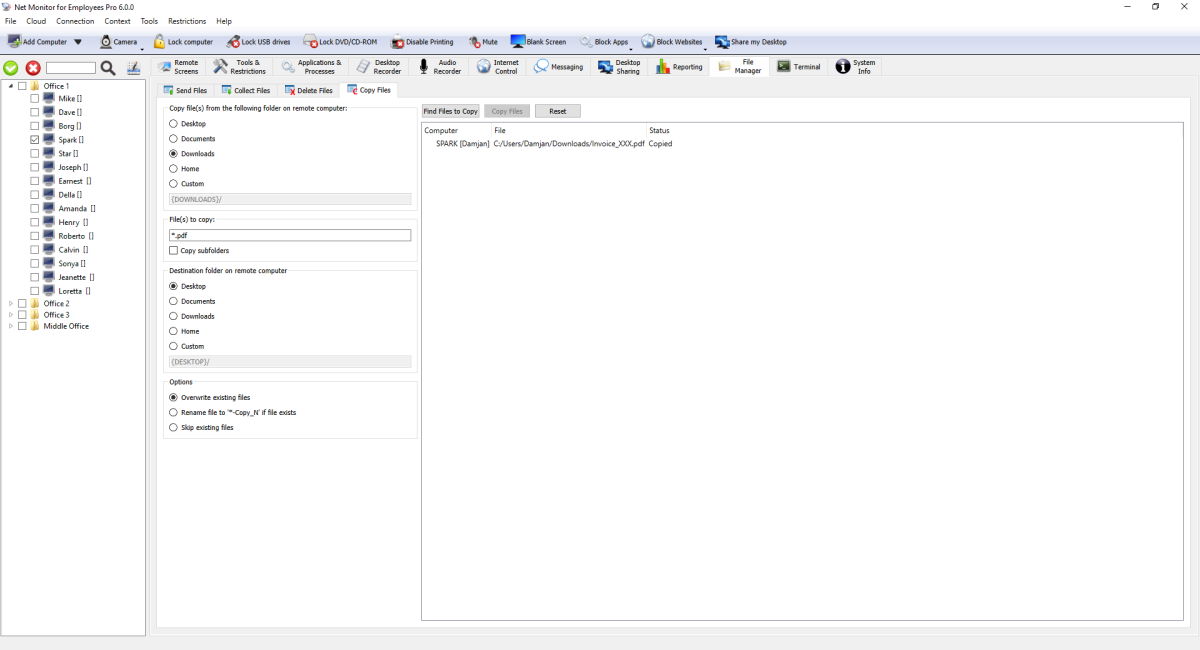This screenshot has width=1200, height=650.
Task: Expand the Office 2 group
Action: pyautogui.click(x=11, y=303)
